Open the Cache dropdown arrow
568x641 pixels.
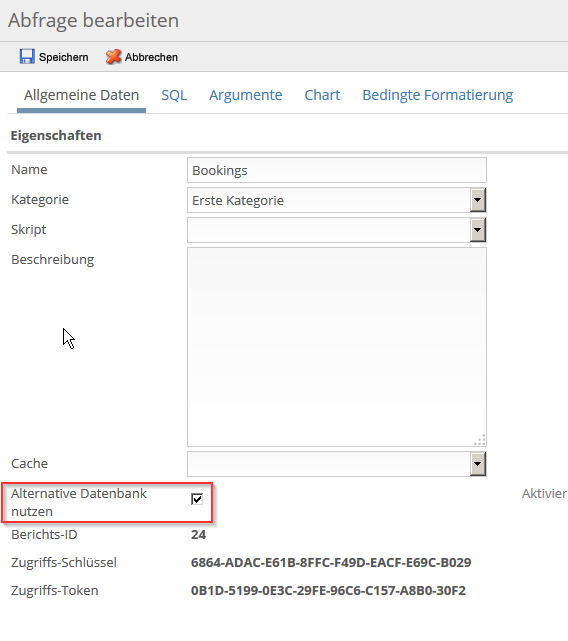478,464
